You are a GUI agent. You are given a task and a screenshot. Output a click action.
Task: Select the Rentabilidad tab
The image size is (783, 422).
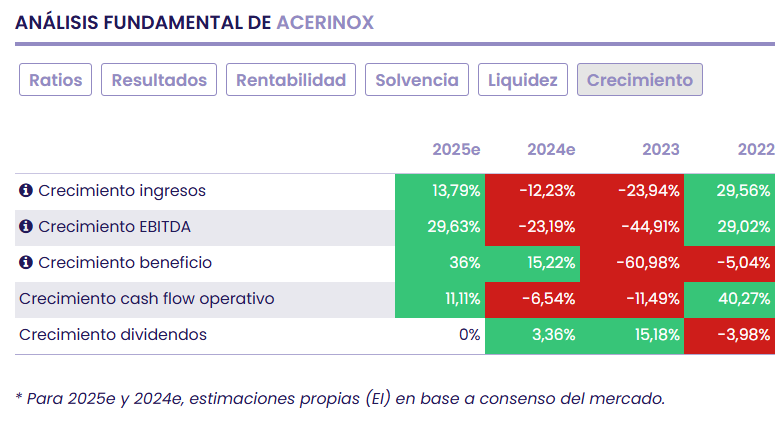pos(291,80)
